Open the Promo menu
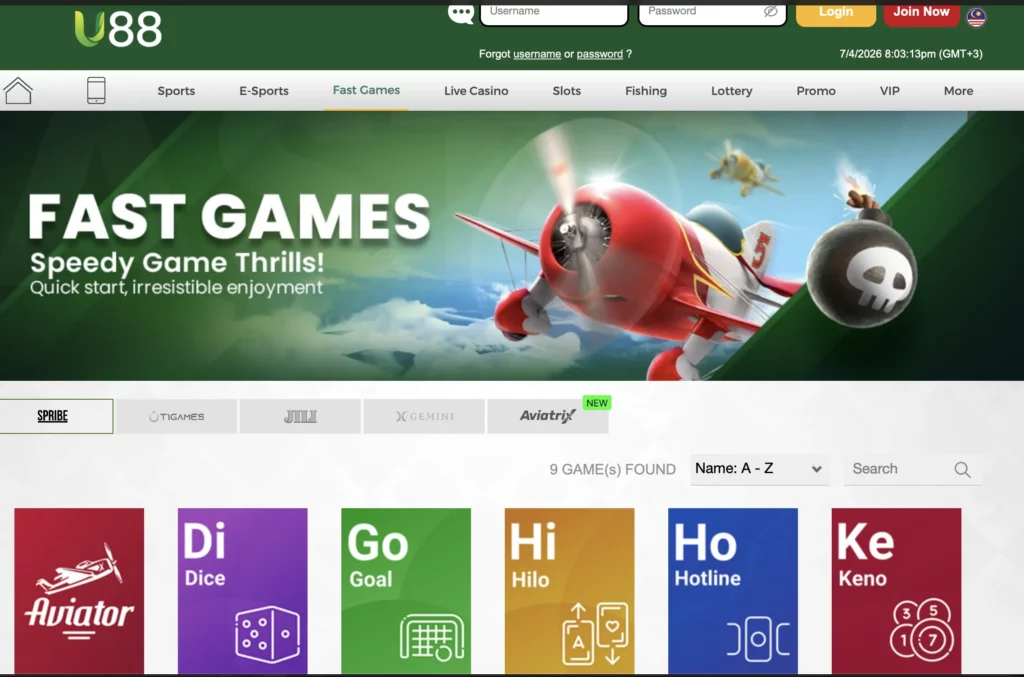1024x677 pixels. [816, 91]
